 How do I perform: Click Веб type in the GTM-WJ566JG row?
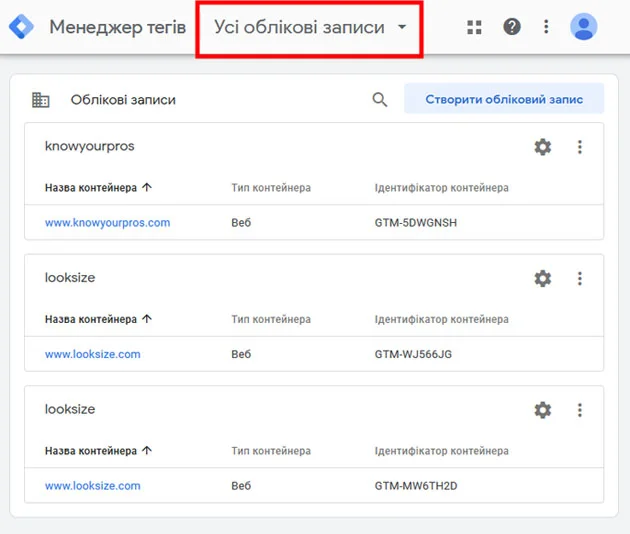(x=241, y=354)
